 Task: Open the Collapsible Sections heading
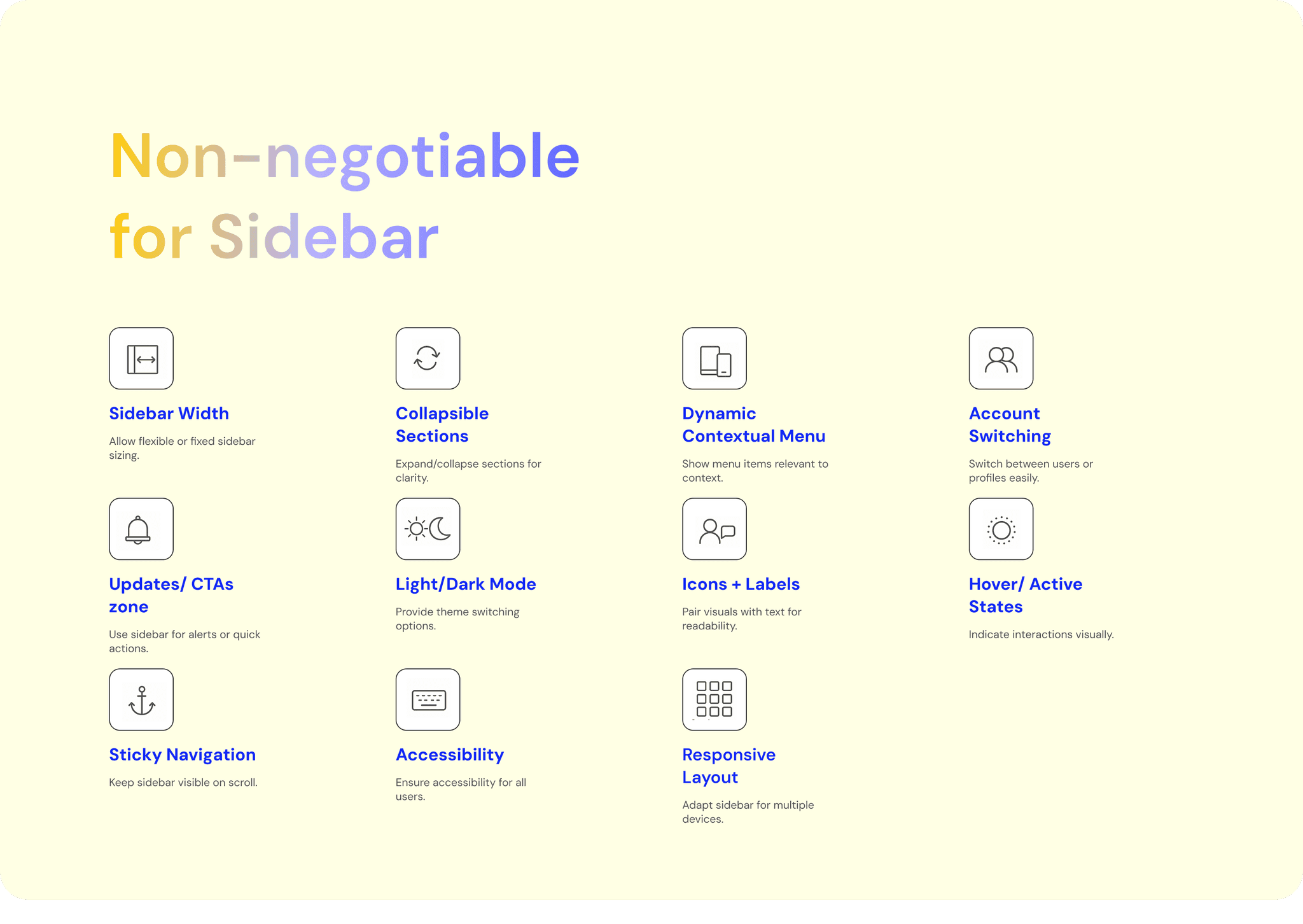tap(442, 424)
